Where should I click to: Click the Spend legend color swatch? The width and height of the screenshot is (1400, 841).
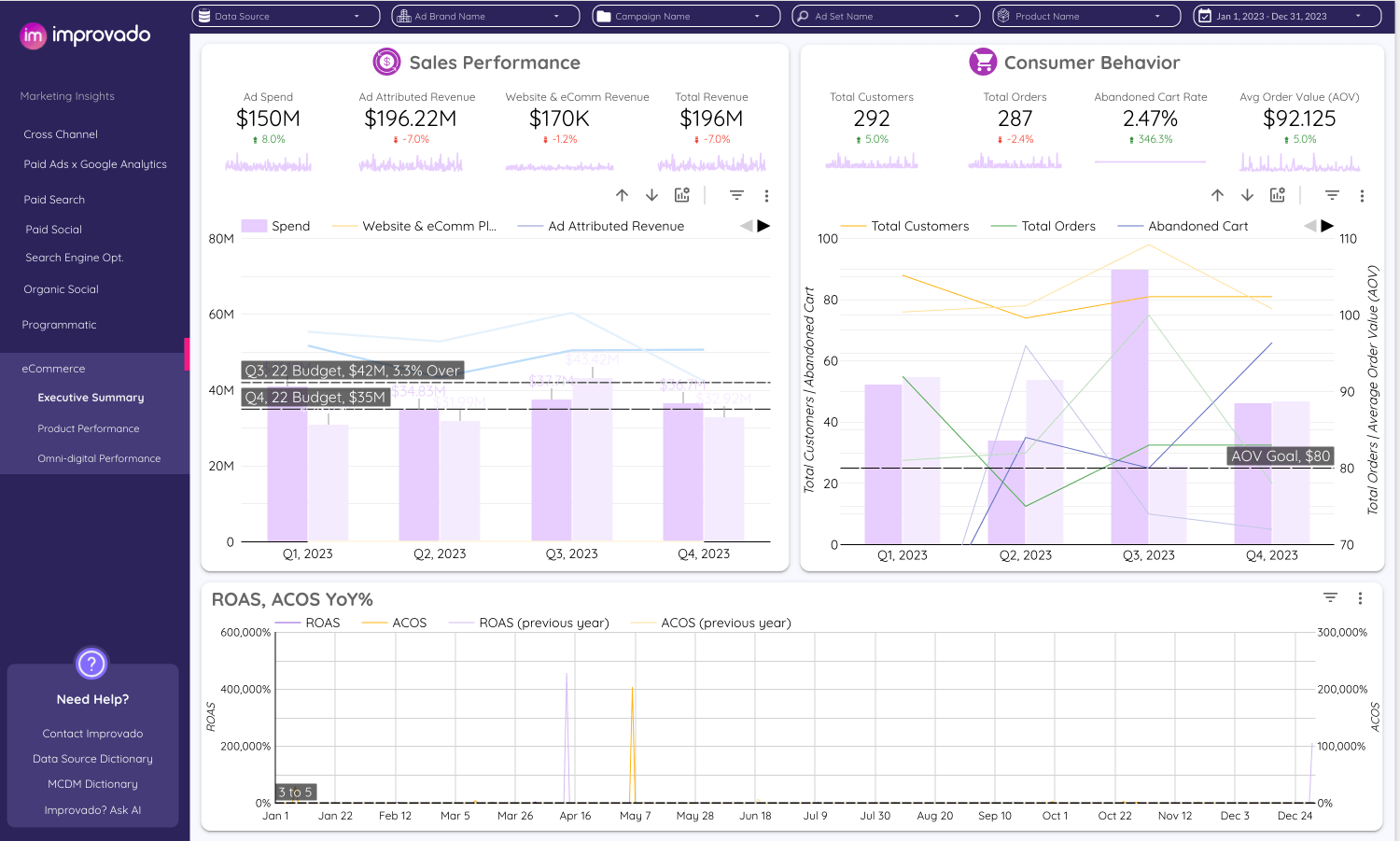(254, 226)
